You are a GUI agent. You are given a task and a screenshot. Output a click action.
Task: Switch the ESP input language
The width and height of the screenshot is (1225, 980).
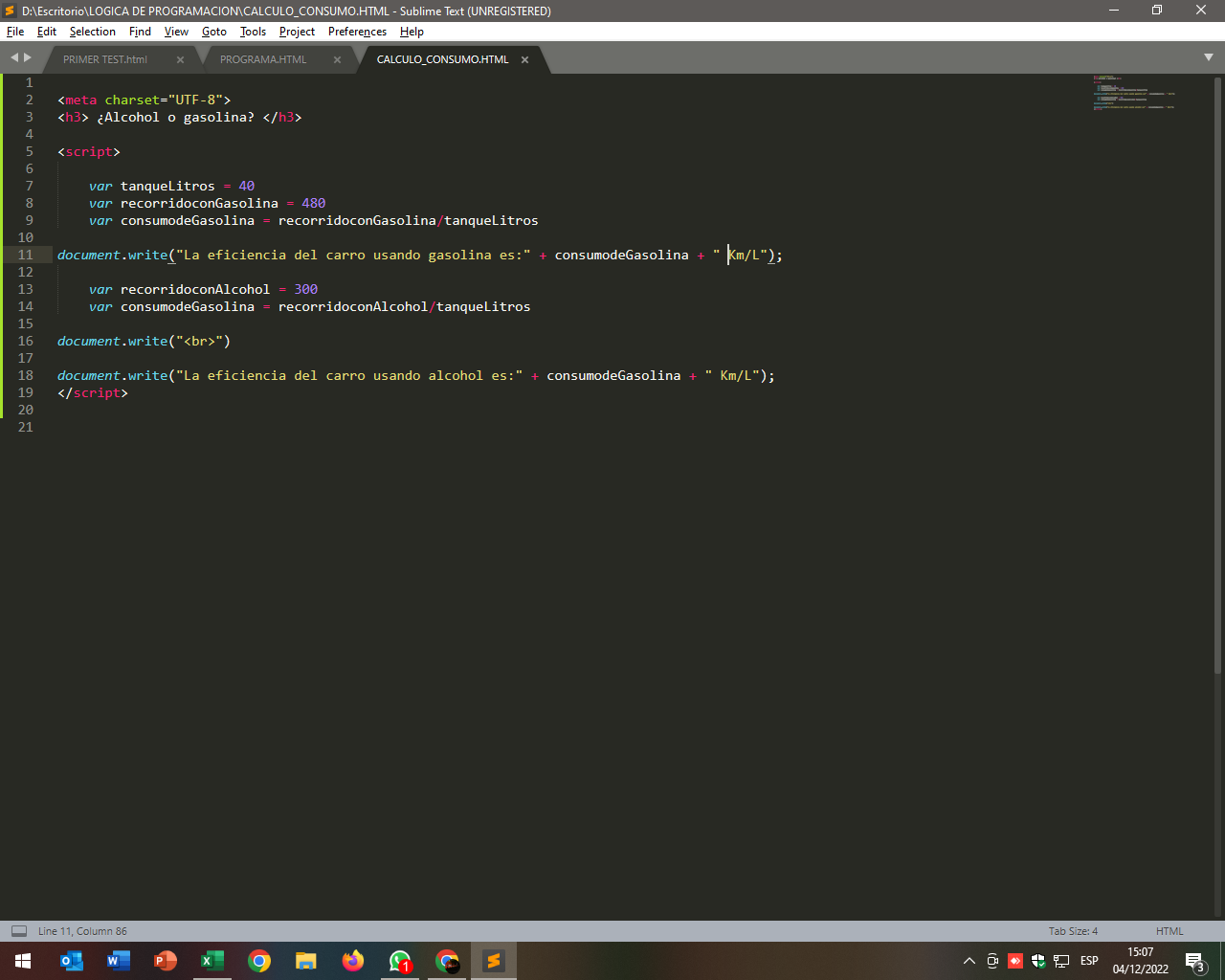[1089, 961]
